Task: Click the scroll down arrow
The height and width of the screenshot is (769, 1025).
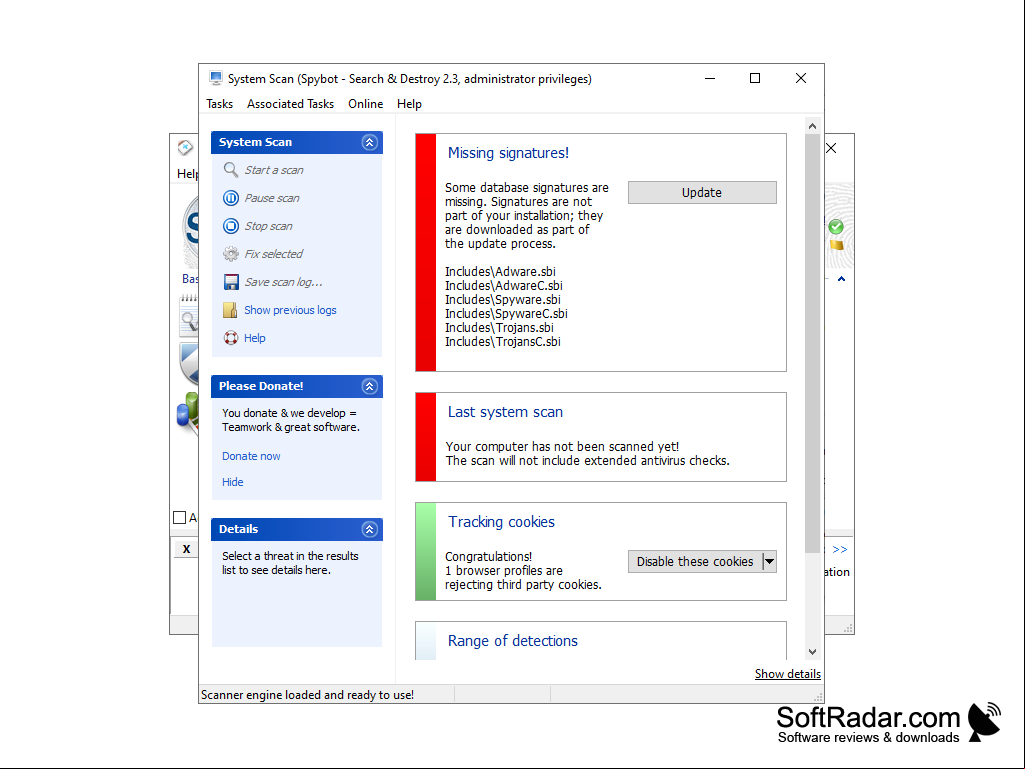Action: coord(813,652)
